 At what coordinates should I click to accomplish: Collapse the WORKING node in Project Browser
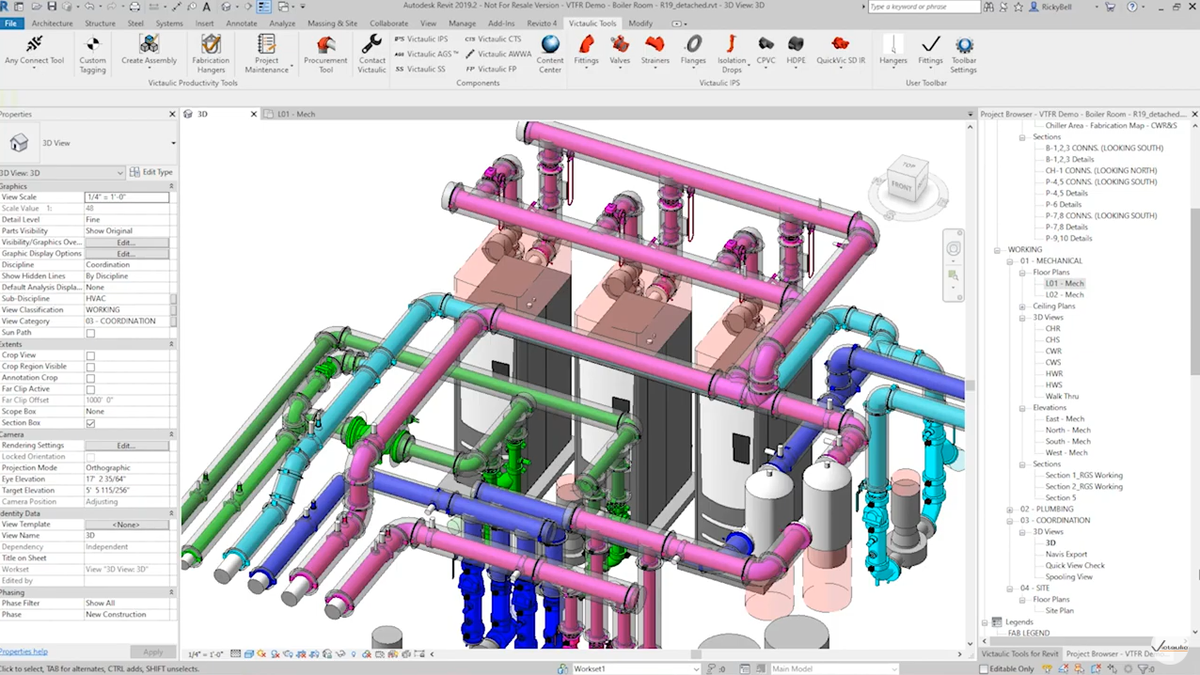[x=997, y=250]
